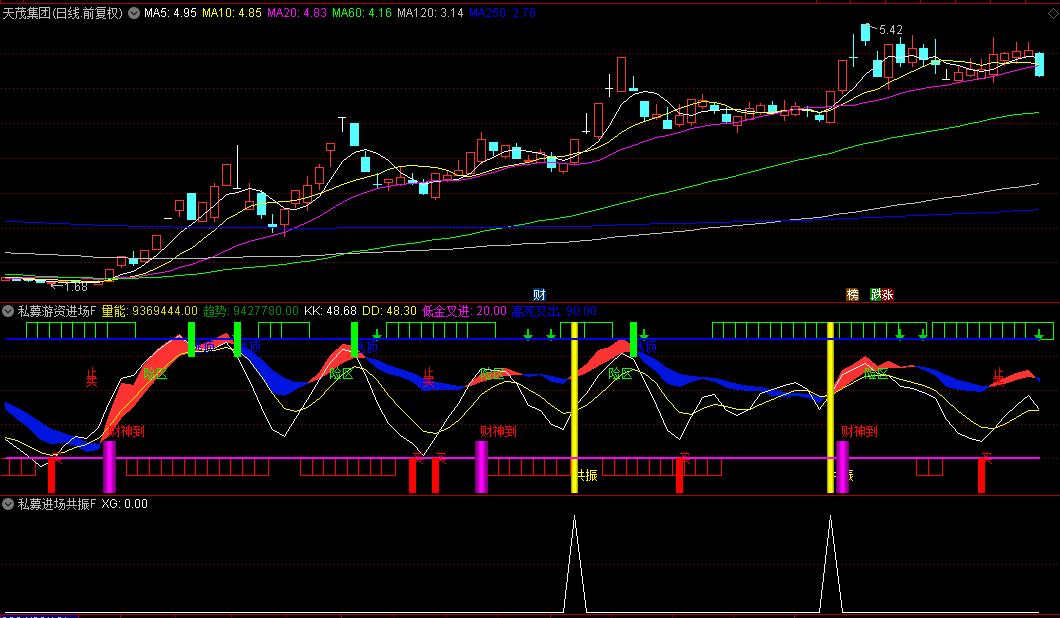Expand the 私募进场共振F indicator arrow

[x=9, y=504]
